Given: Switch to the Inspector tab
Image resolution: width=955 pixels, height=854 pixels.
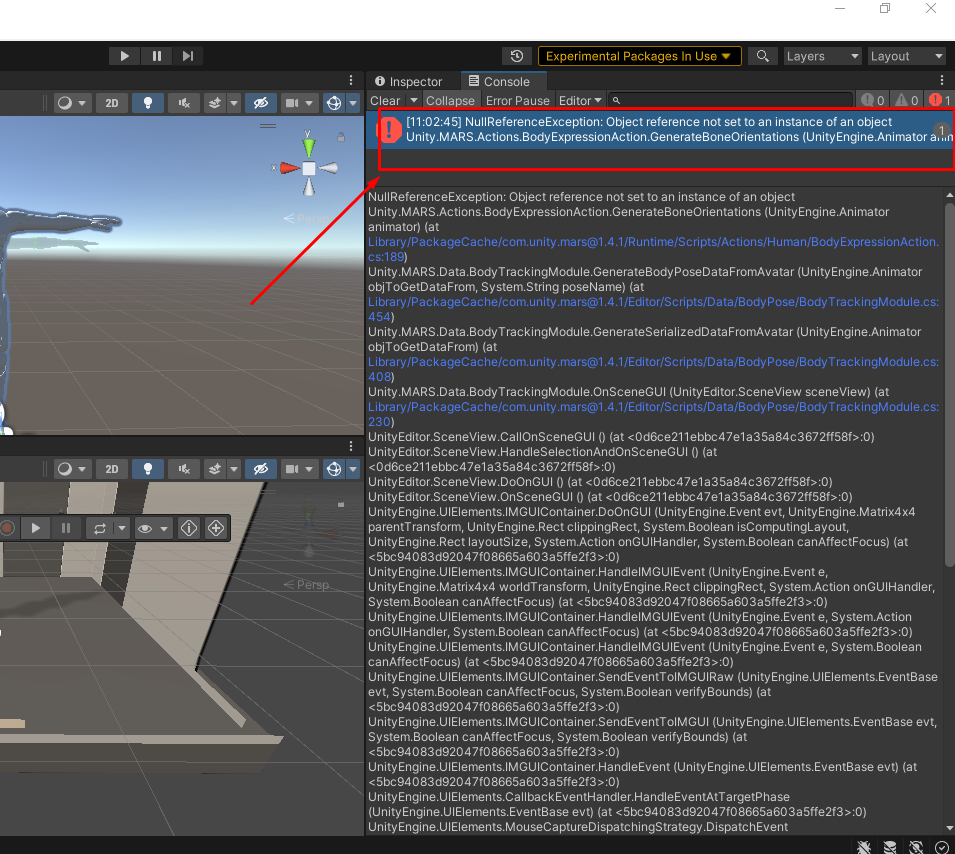Looking at the screenshot, I should [x=408, y=82].
